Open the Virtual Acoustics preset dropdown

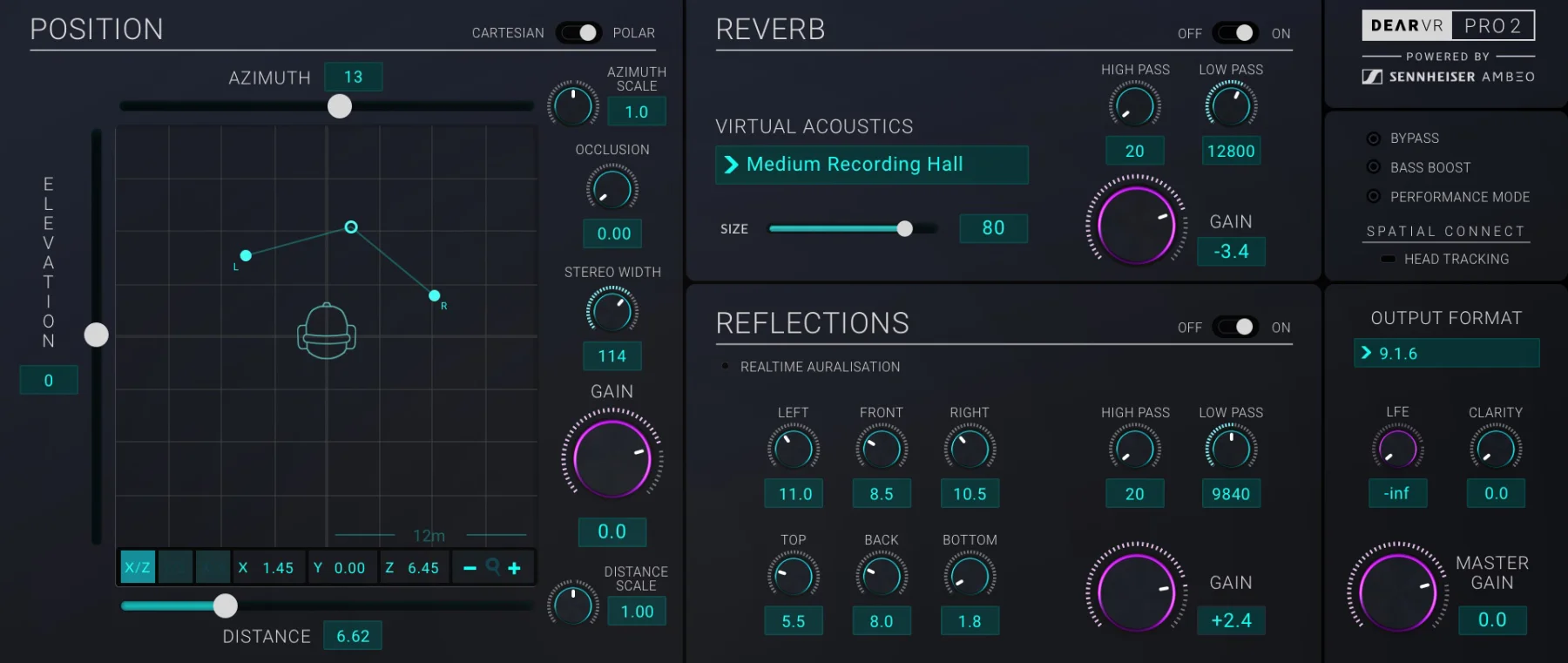tap(871, 165)
